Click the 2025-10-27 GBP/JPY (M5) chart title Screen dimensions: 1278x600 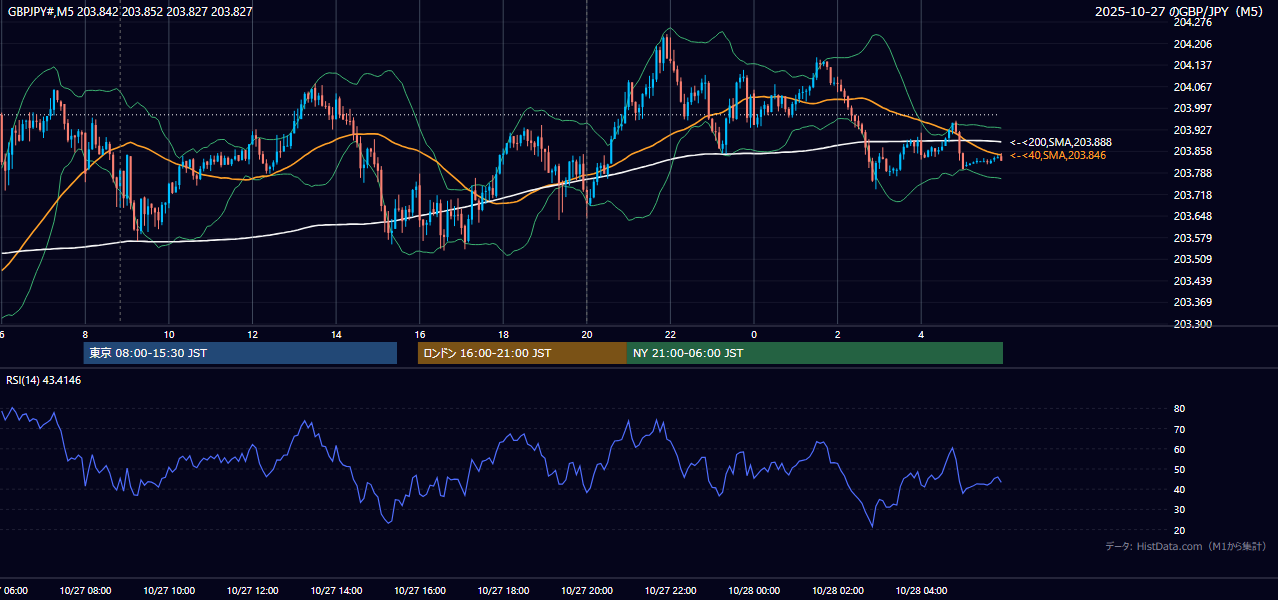[1181, 12]
